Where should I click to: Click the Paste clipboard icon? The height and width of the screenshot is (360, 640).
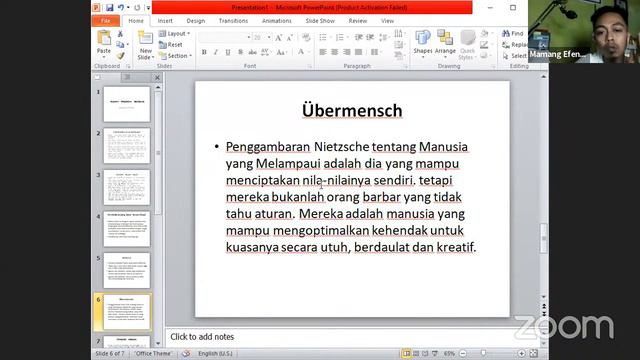coord(104,38)
